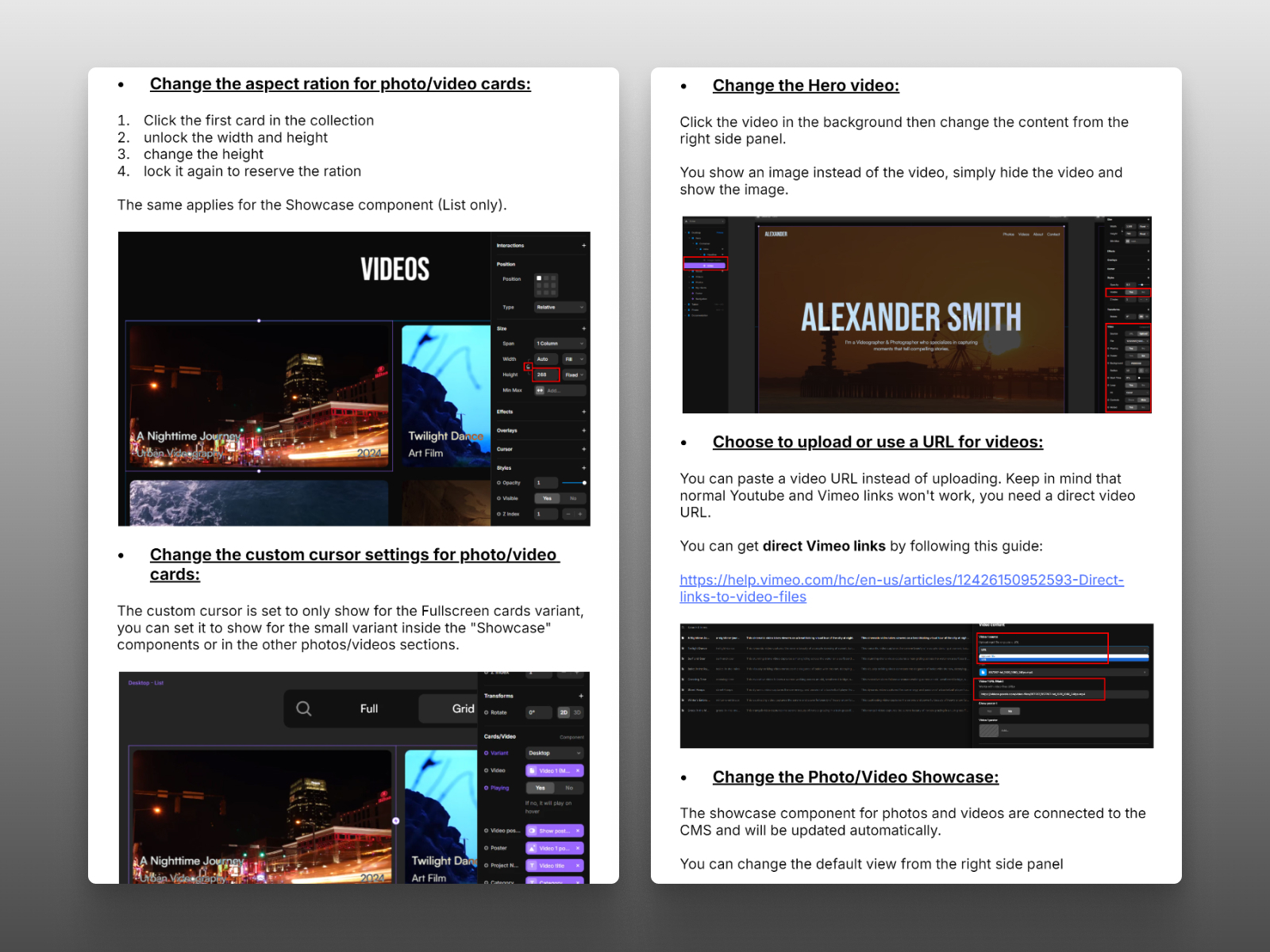Image resolution: width=1270 pixels, height=952 pixels.
Task: Add a custom cursor with Cursor plus icon
Action: (583, 449)
